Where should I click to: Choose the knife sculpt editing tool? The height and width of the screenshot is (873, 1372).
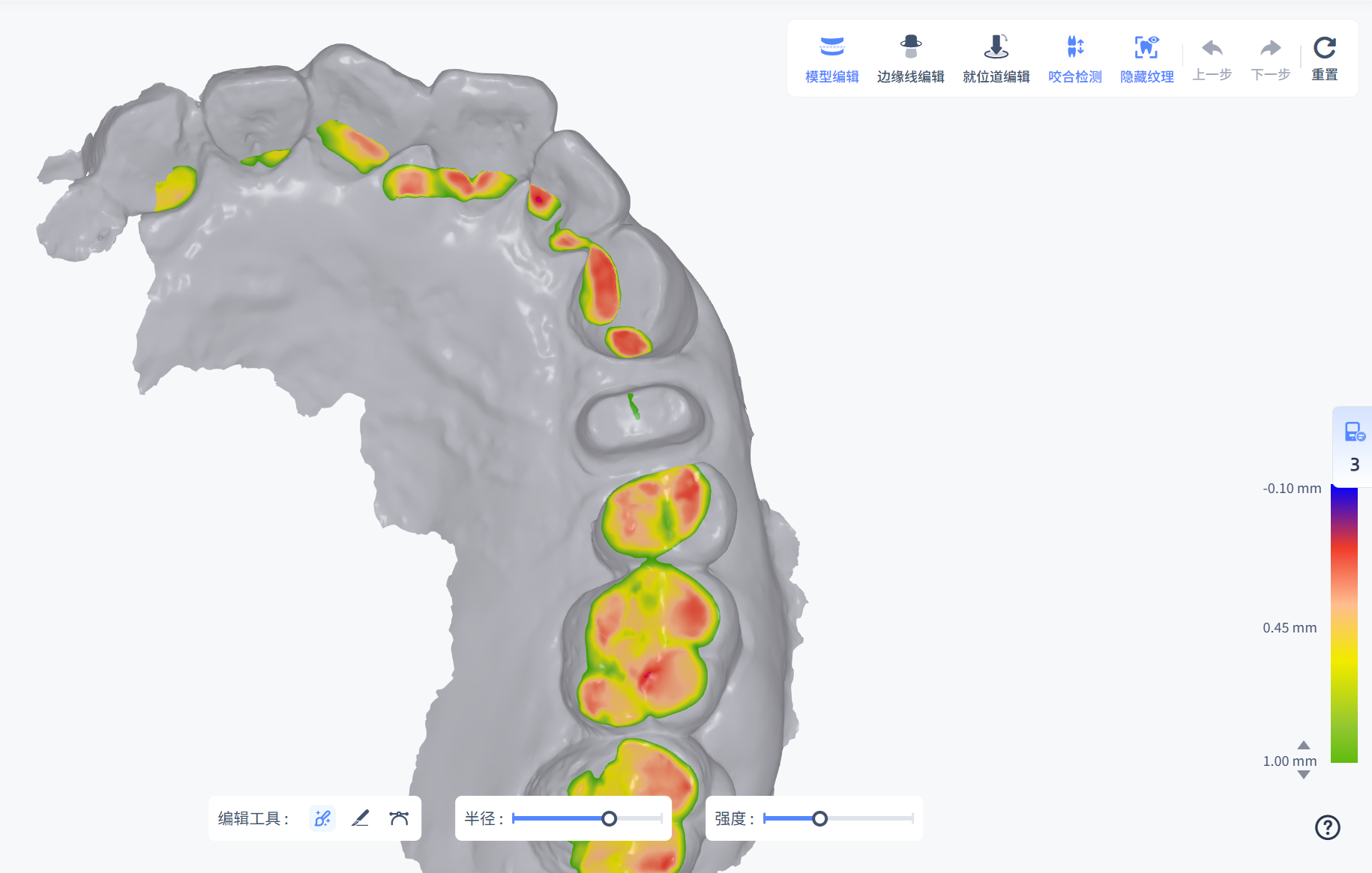[x=361, y=818]
